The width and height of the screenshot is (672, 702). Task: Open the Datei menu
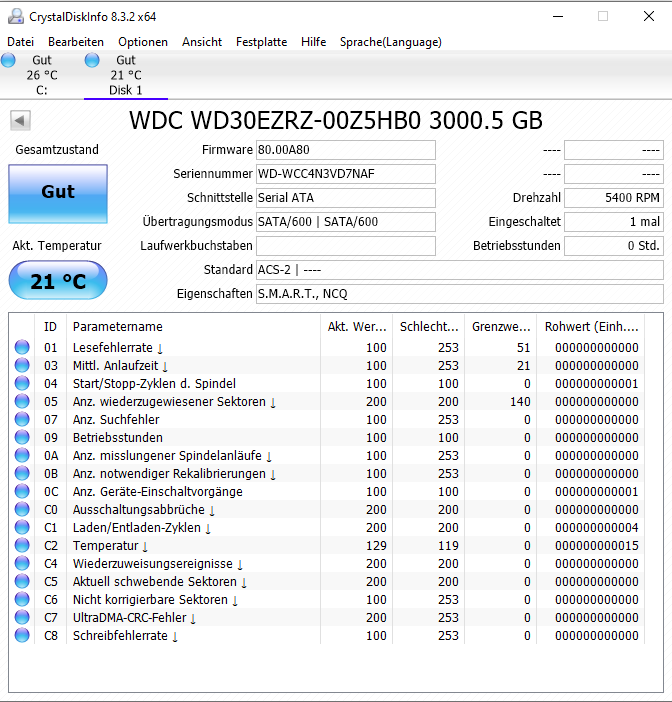click(21, 42)
